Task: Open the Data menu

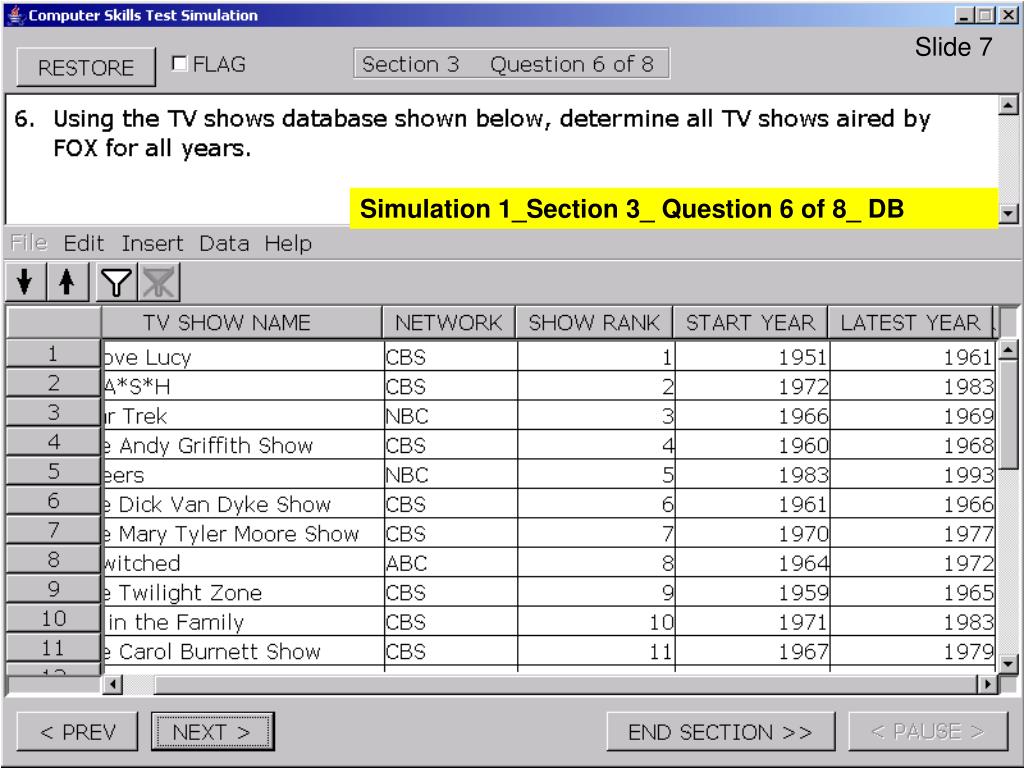Action: pos(224,243)
